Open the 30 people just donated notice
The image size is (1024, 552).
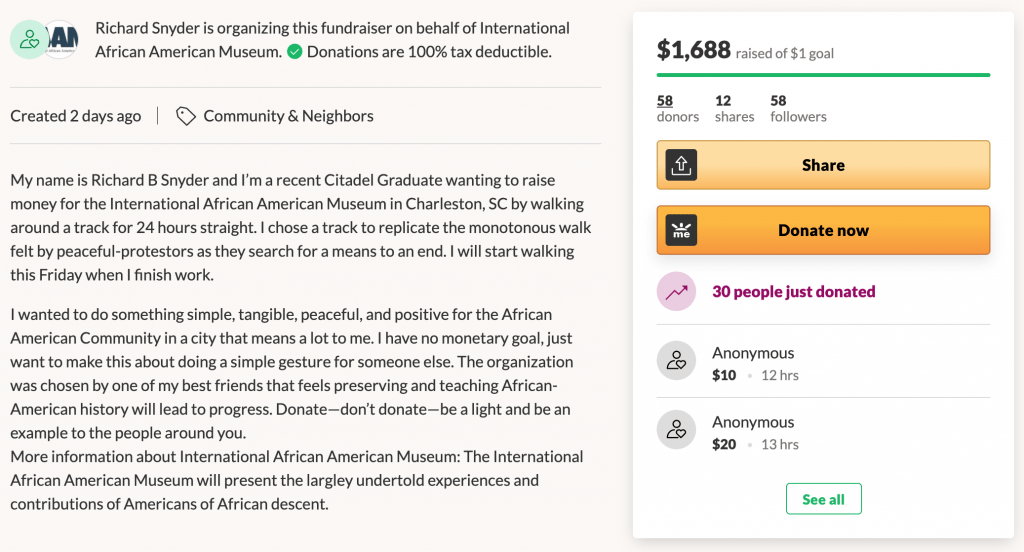coord(793,291)
